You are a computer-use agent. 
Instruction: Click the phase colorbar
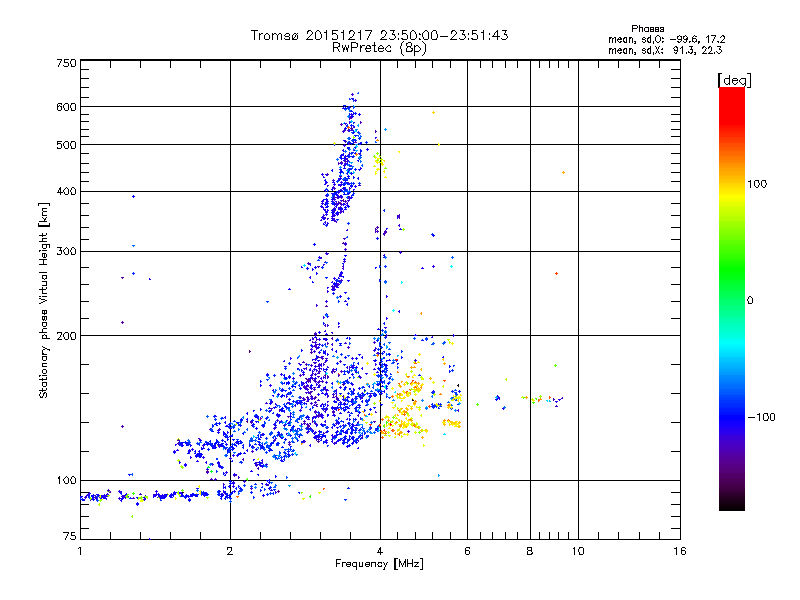click(x=732, y=299)
